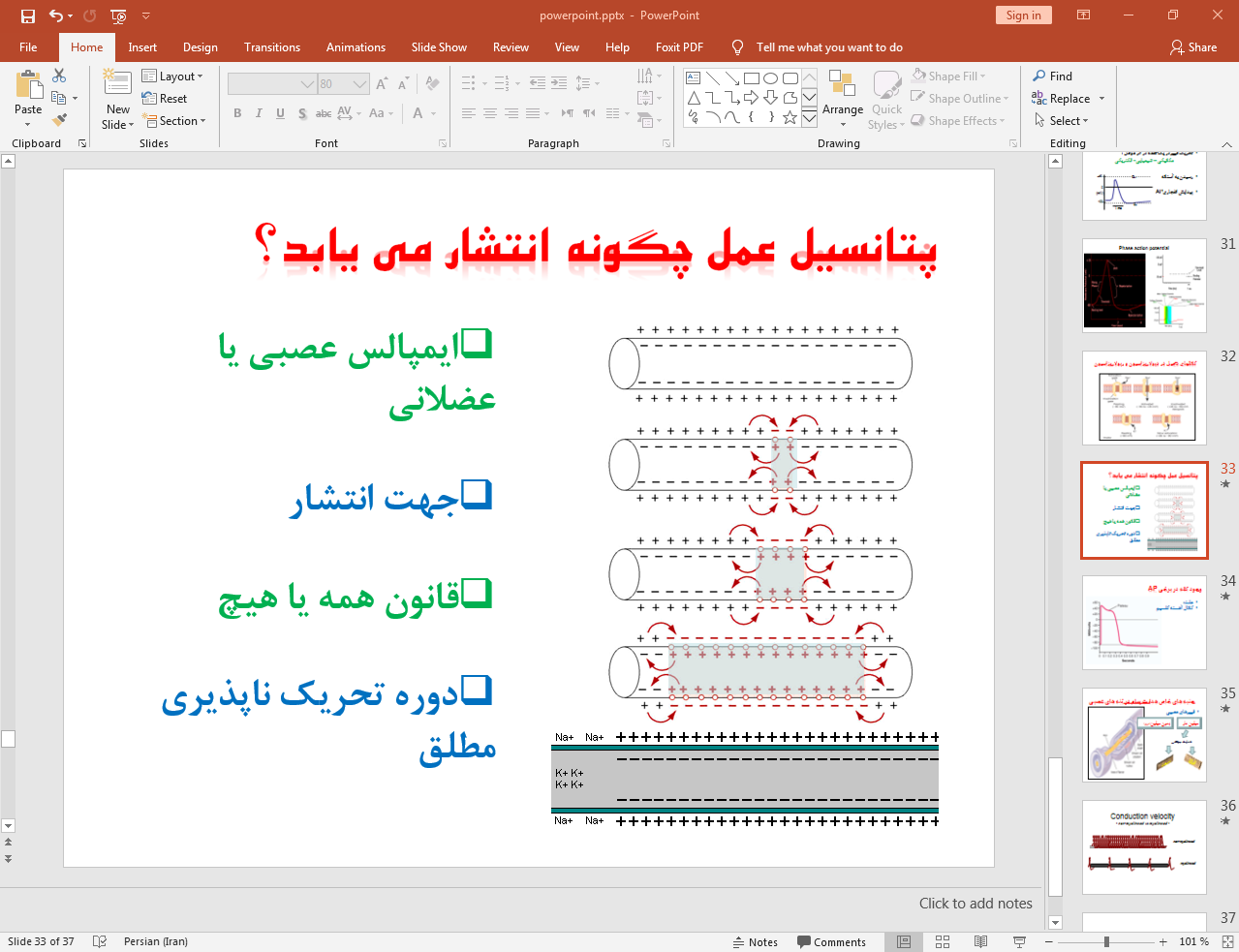Start slideshow from beginning icon in quick access

[118, 15]
